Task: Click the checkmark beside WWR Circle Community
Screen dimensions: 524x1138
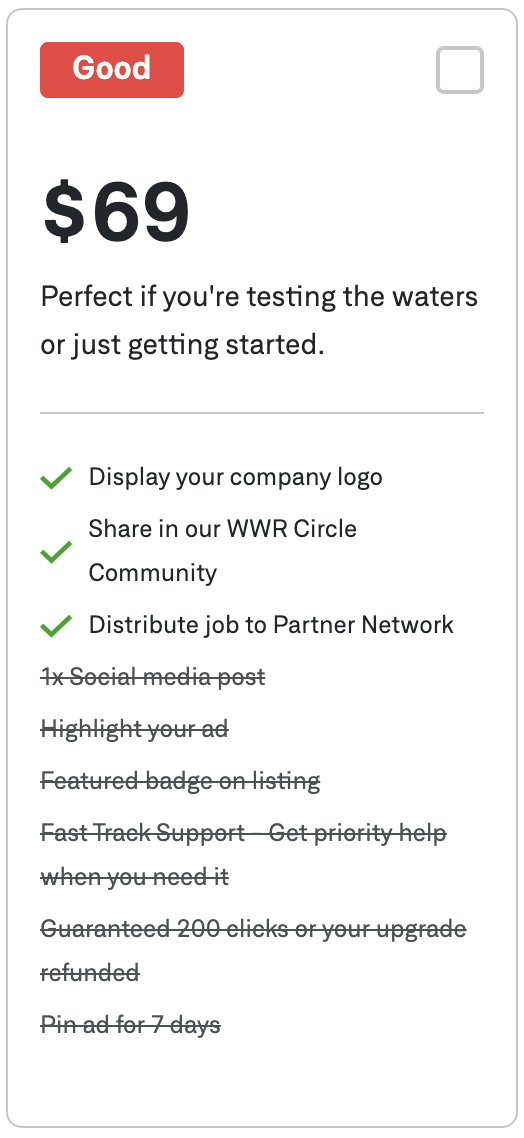Action: (56, 552)
